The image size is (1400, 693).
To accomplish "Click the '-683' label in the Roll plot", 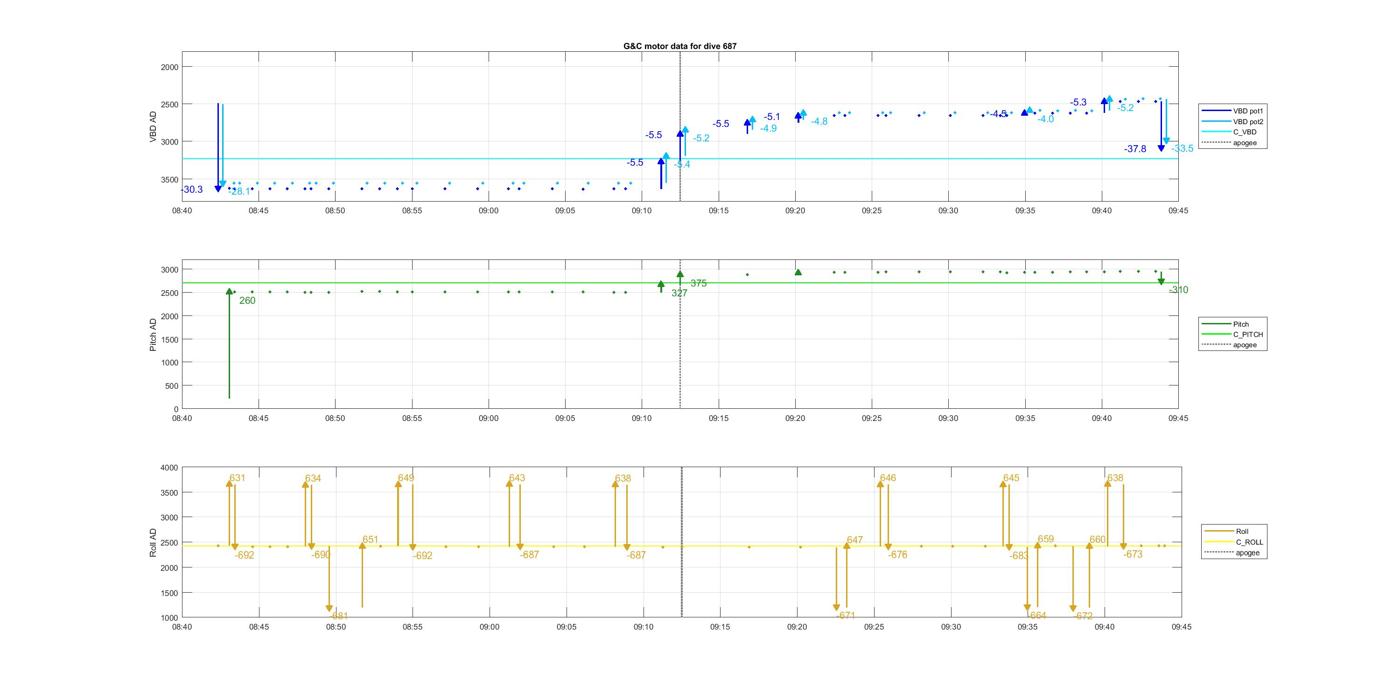I will 1019,555.
